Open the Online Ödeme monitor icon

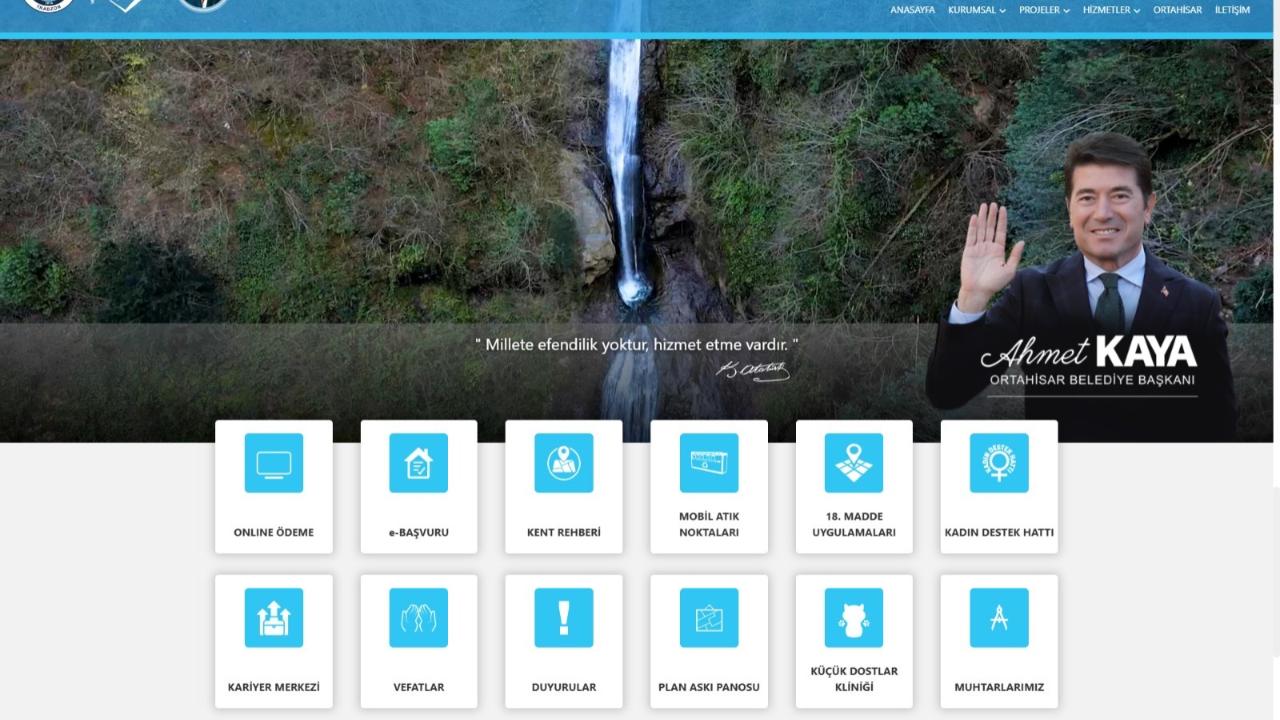[x=273, y=463]
